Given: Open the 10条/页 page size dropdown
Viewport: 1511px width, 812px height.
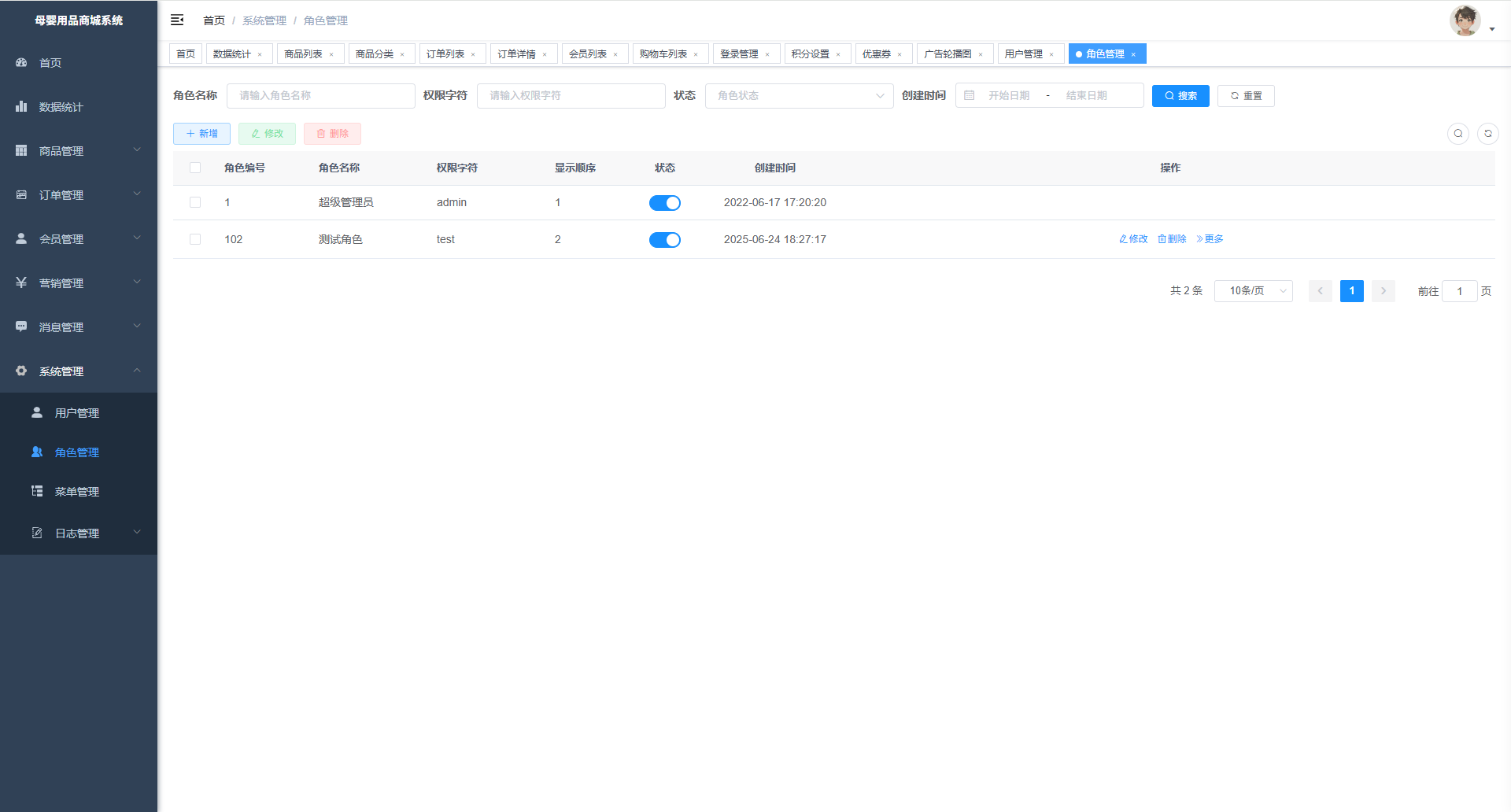Looking at the screenshot, I should pos(1253,291).
